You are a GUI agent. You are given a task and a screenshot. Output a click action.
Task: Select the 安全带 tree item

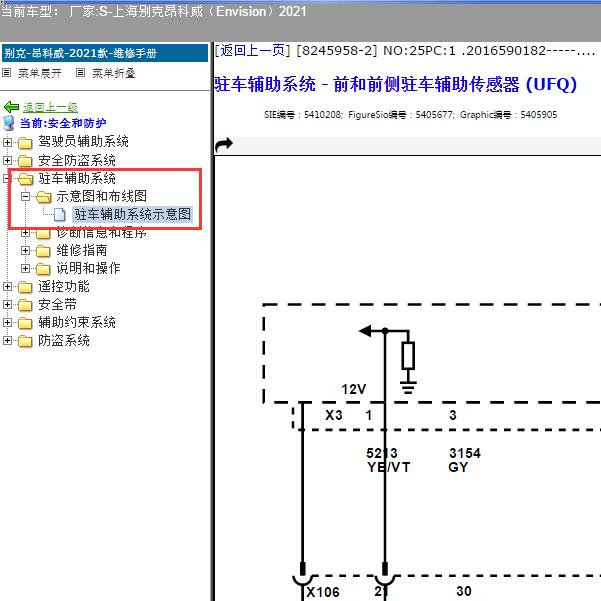pos(57,304)
